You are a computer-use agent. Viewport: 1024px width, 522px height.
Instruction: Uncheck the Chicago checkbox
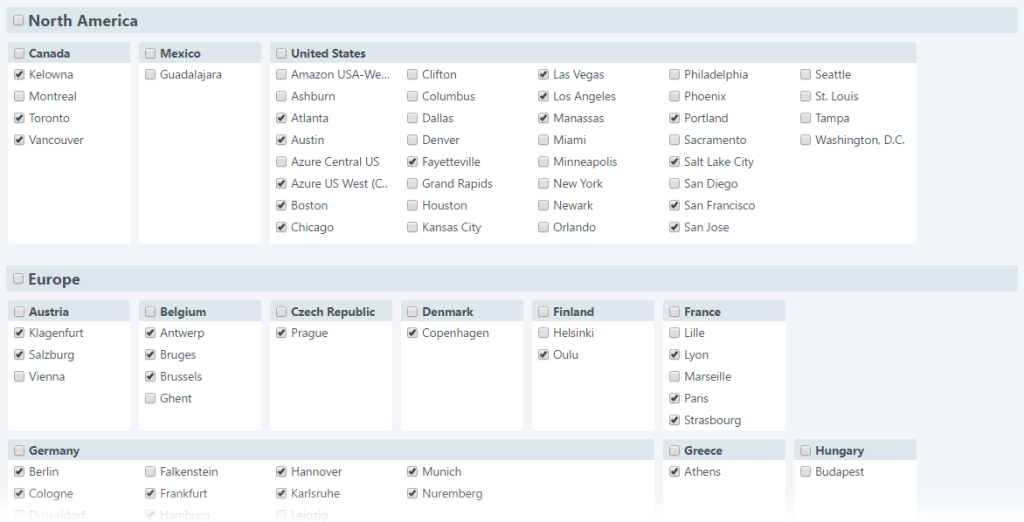click(x=281, y=227)
